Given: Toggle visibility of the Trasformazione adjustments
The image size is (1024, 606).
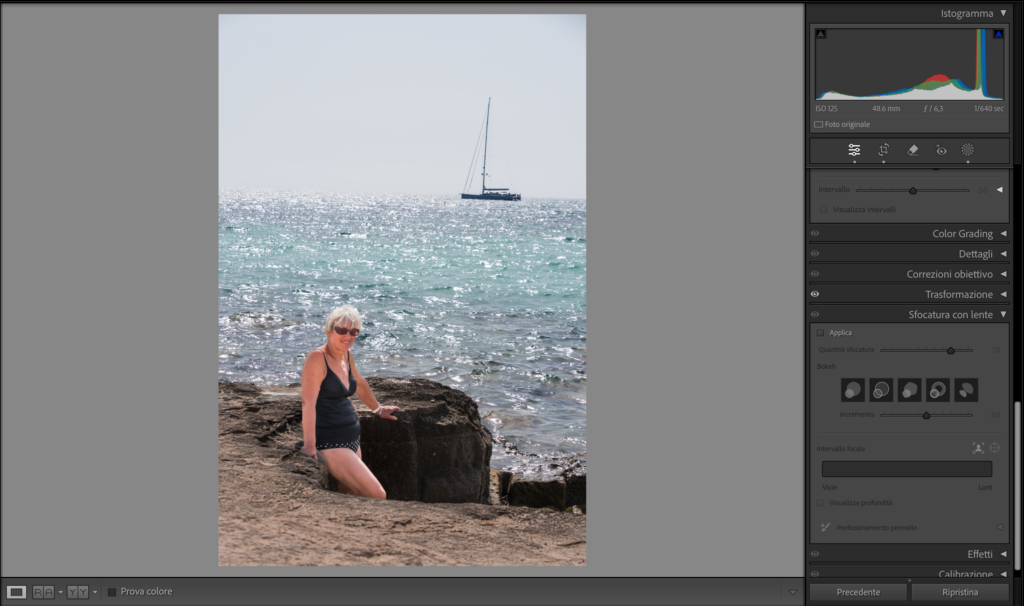Looking at the screenshot, I should (x=814, y=294).
